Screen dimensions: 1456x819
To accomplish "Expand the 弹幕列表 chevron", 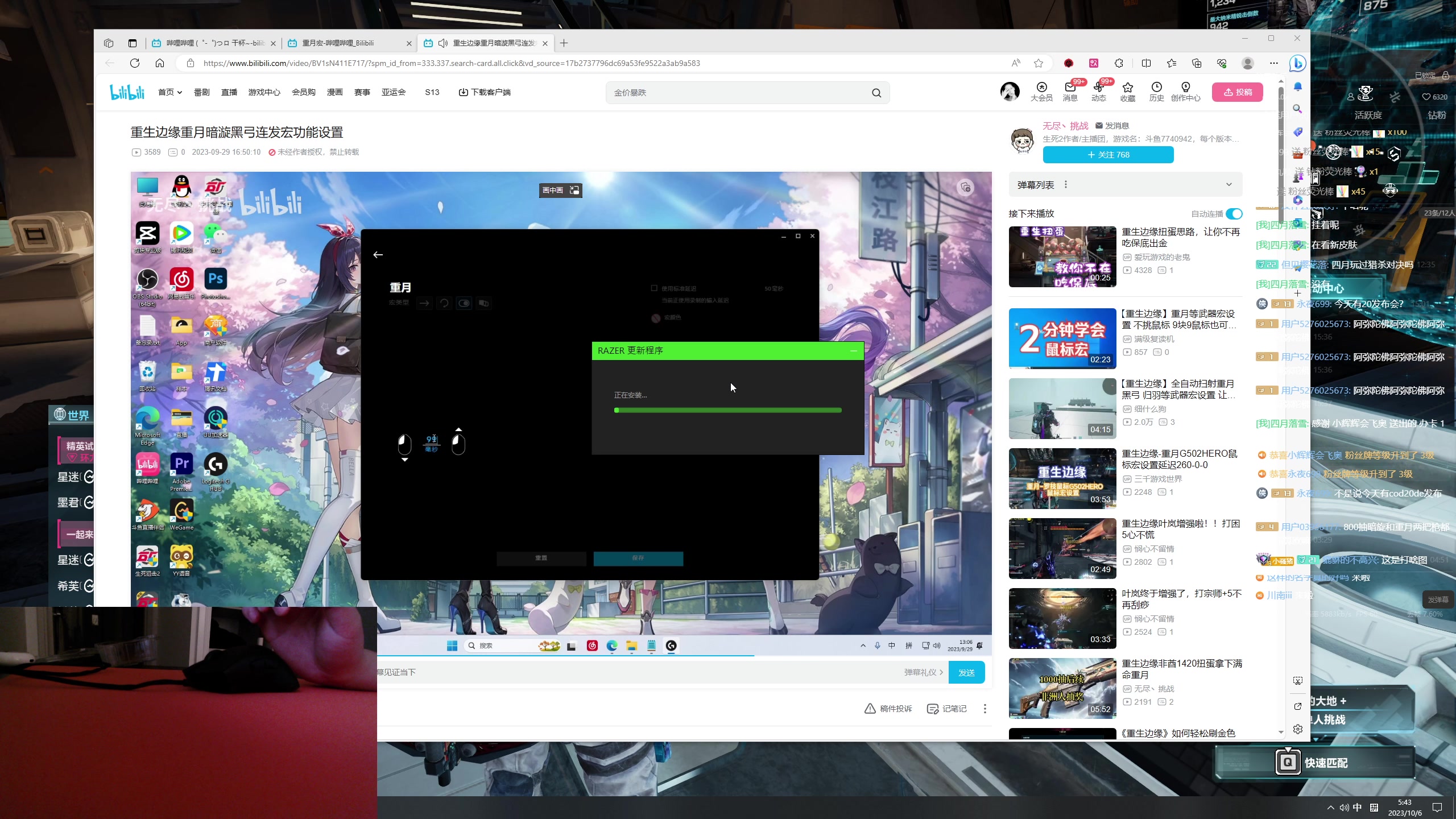I will click(x=1229, y=185).
